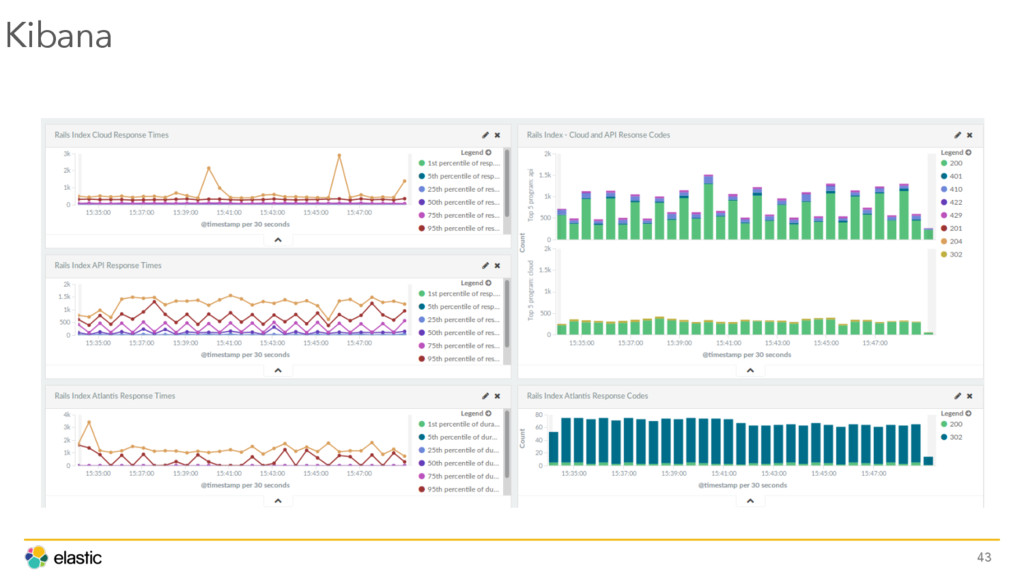Select the 422 legend entry in Cloud and API codes

coord(952,202)
